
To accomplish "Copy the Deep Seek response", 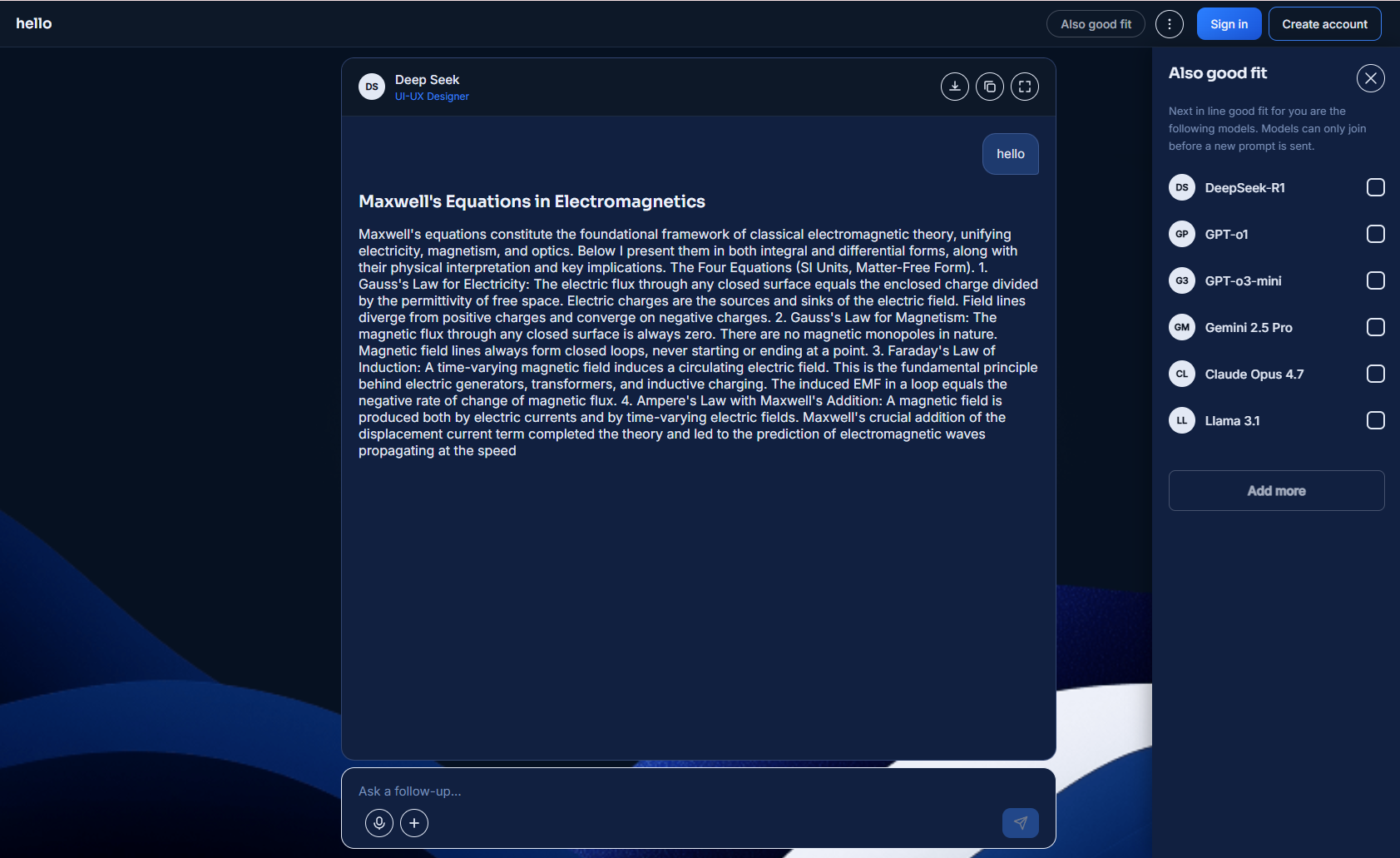I will pyautogui.click(x=990, y=87).
